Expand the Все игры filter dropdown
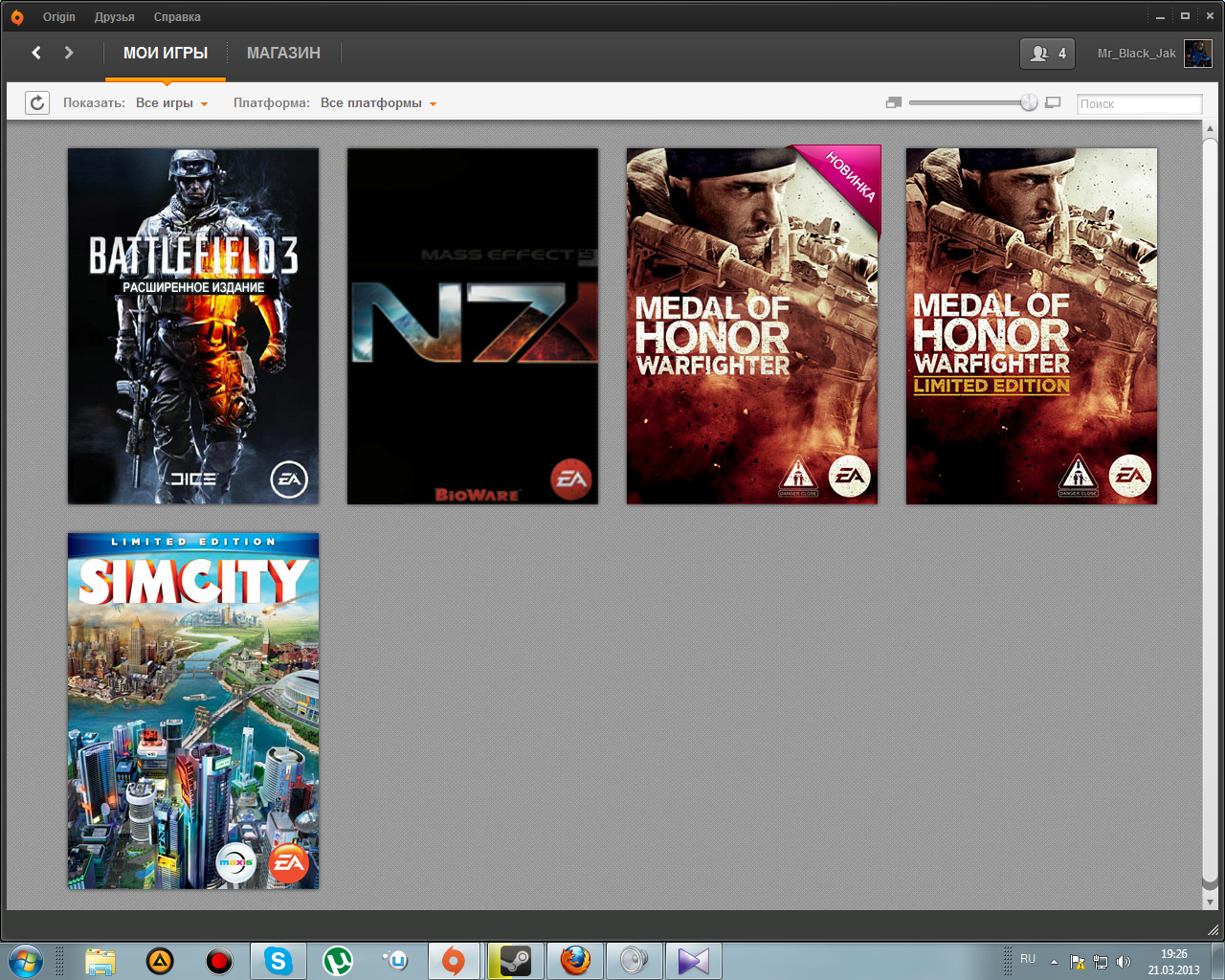The height and width of the screenshot is (980, 1225). (x=171, y=103)
